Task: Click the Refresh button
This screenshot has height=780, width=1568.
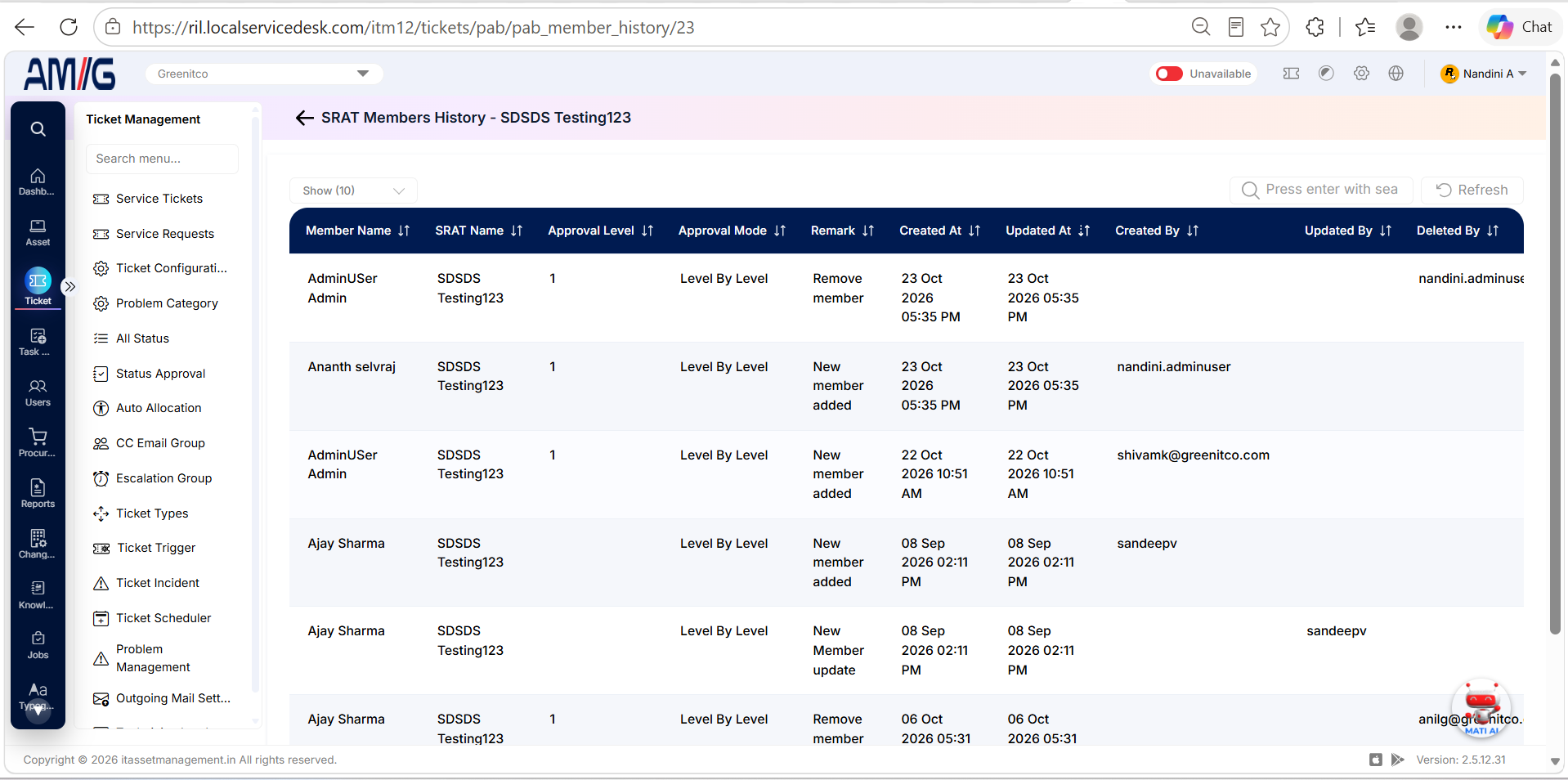Action: click(1472, 190)
